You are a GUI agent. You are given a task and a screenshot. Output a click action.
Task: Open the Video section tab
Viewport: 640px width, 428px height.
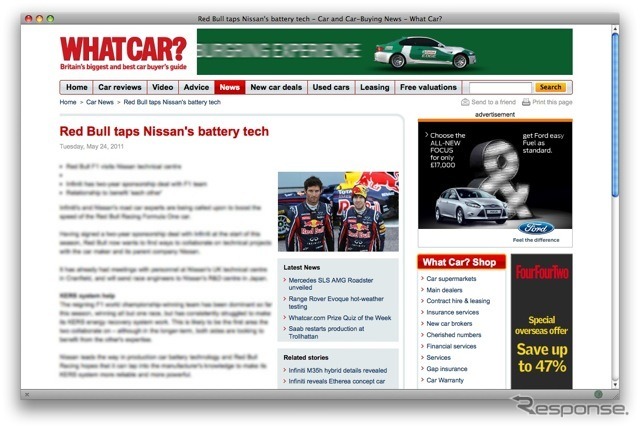click(x=162, y=88)
